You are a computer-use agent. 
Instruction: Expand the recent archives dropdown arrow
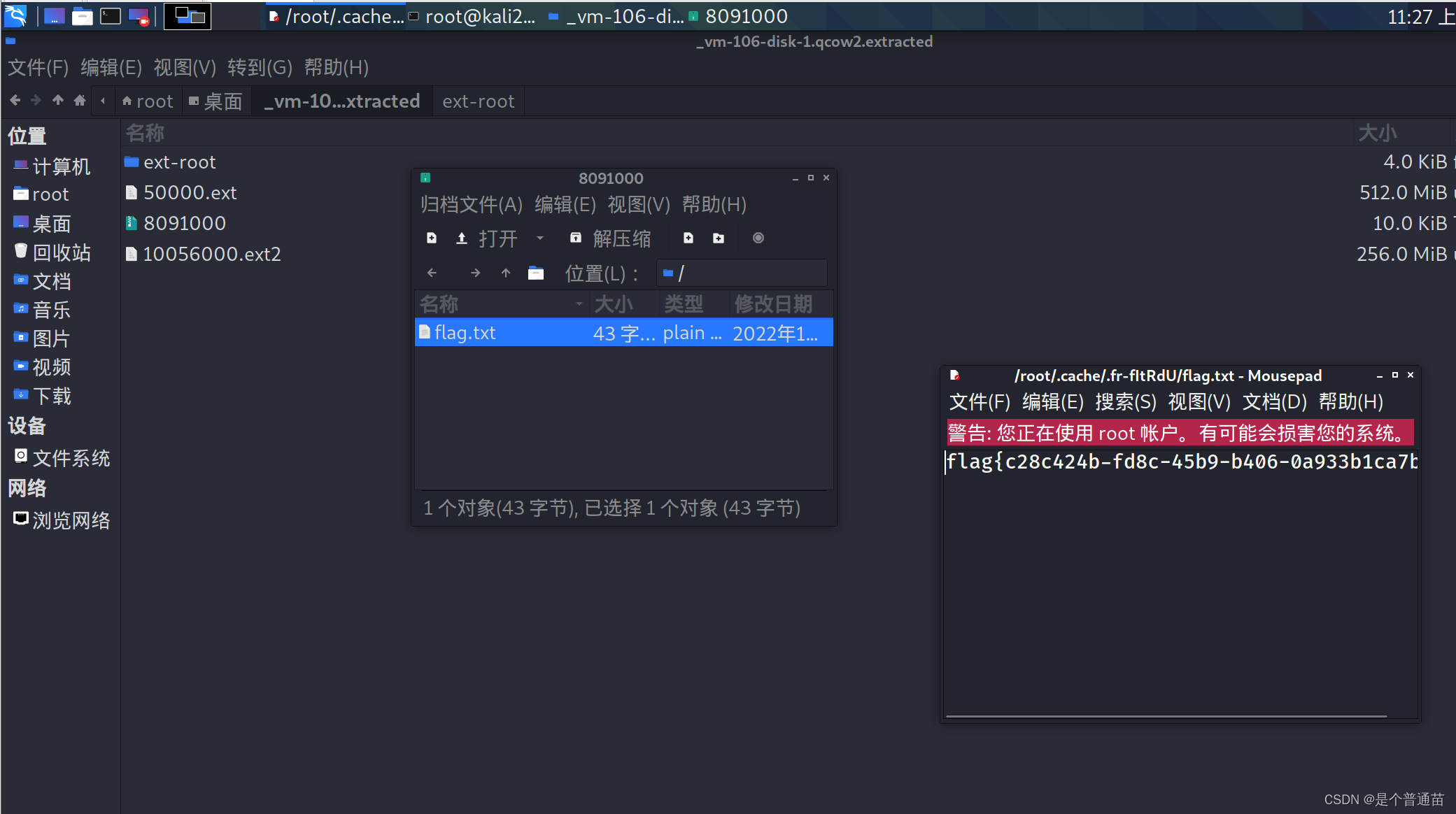point(540,238)
